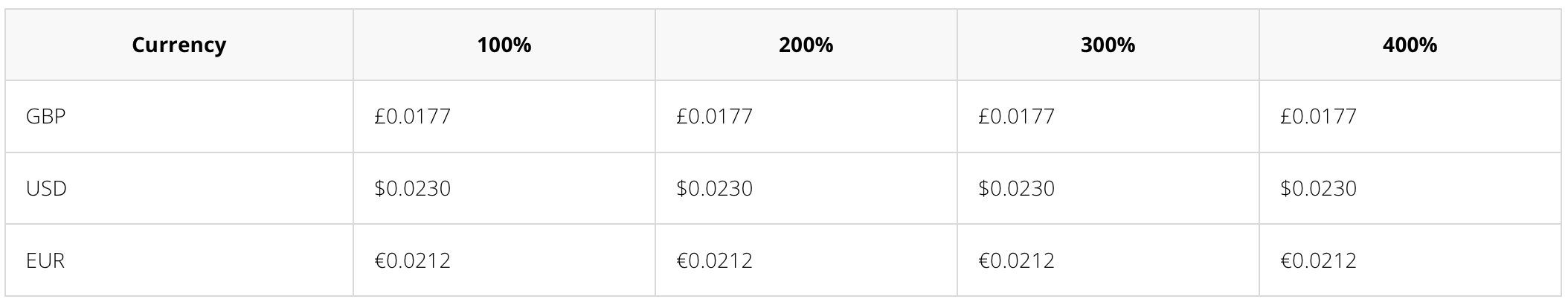The height and width of the screenshot is (302, 1568).
Task: Select EUR price under 300%
Action: pyautogui.click(x=1017, y=261)
